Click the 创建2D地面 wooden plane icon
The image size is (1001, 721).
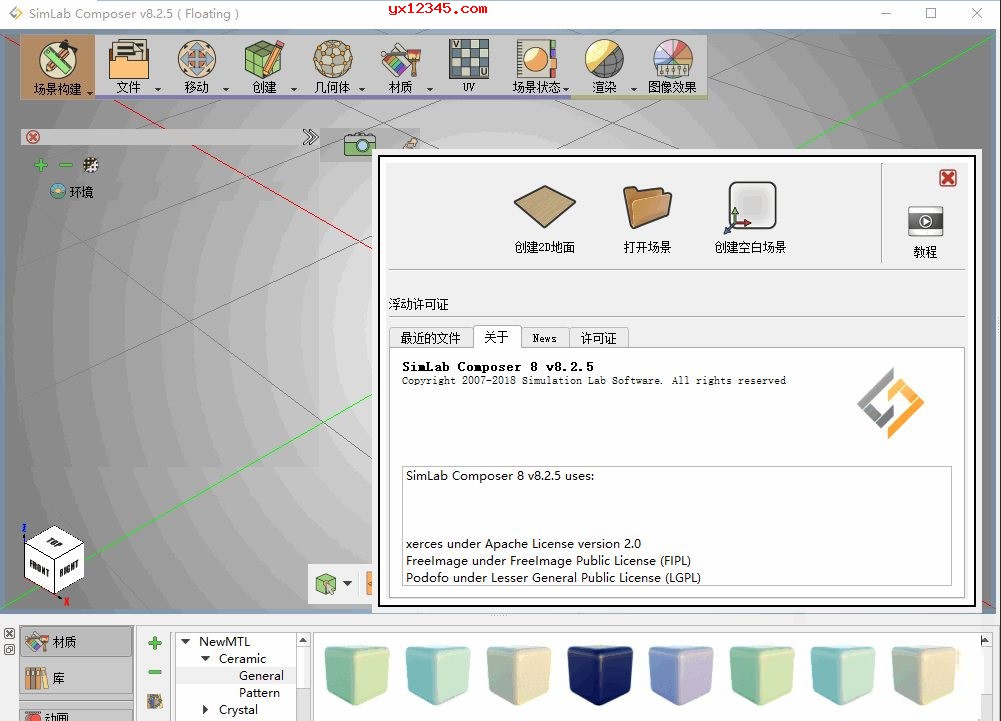point(545,206)
